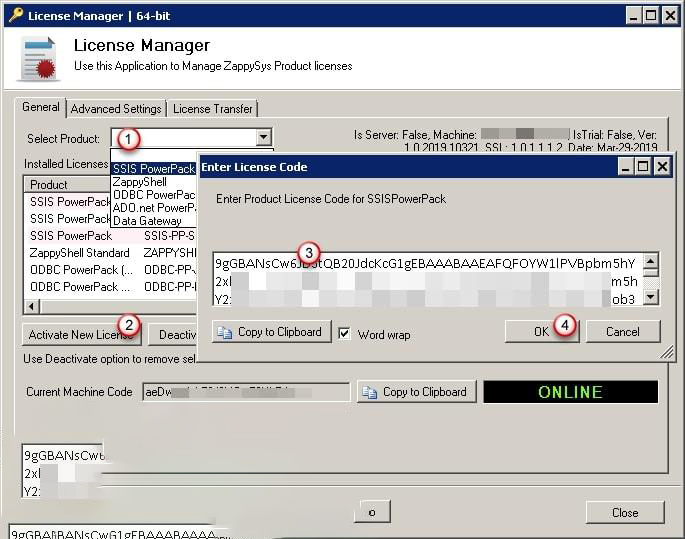Click the dialog resize grip corner
Image resolution: width=685 pixels, height=539 pixels.
(x=667, y=352)
